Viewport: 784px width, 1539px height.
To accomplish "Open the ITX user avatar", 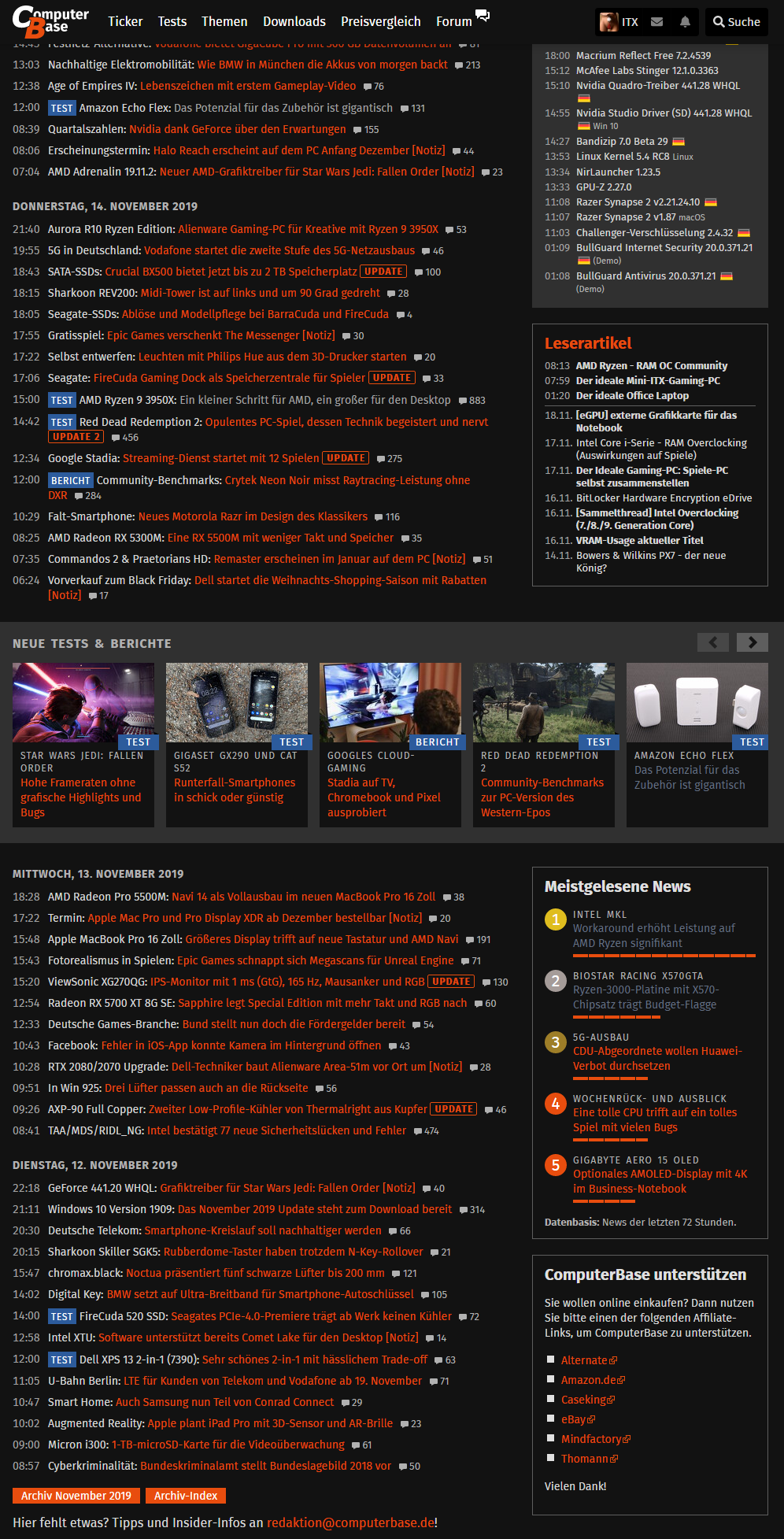I will (x=608, y=22).
